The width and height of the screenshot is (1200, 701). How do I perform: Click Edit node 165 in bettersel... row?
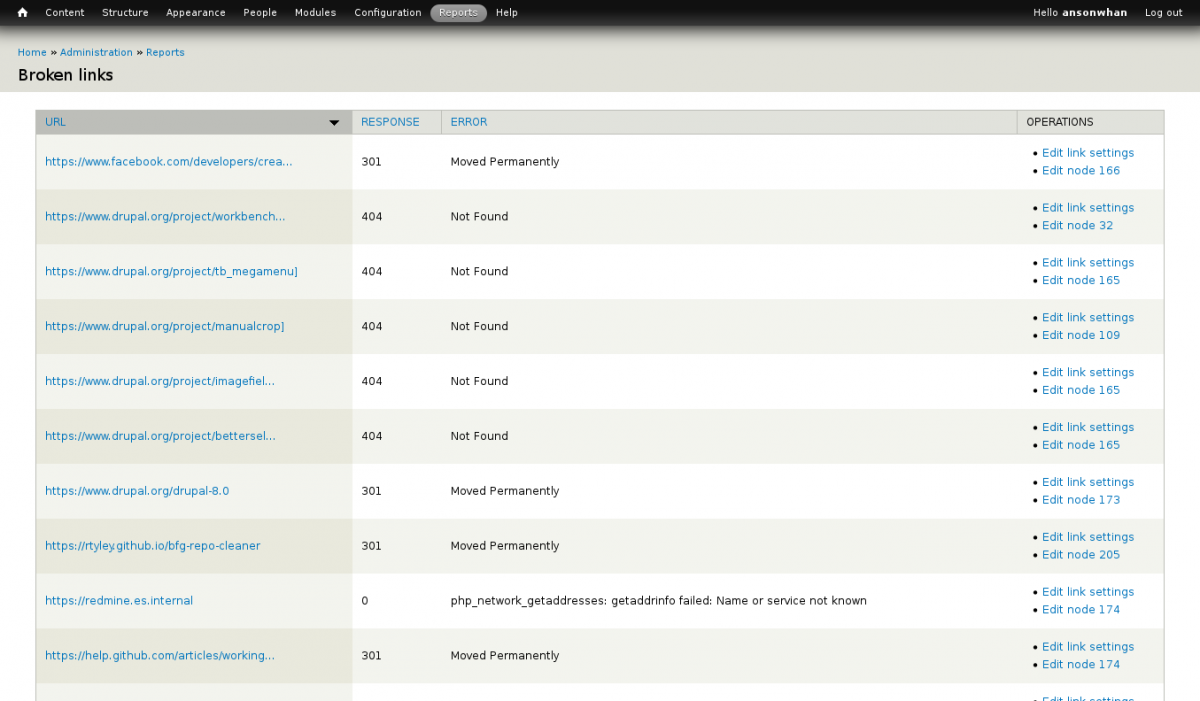click(x=1081, y=446)
